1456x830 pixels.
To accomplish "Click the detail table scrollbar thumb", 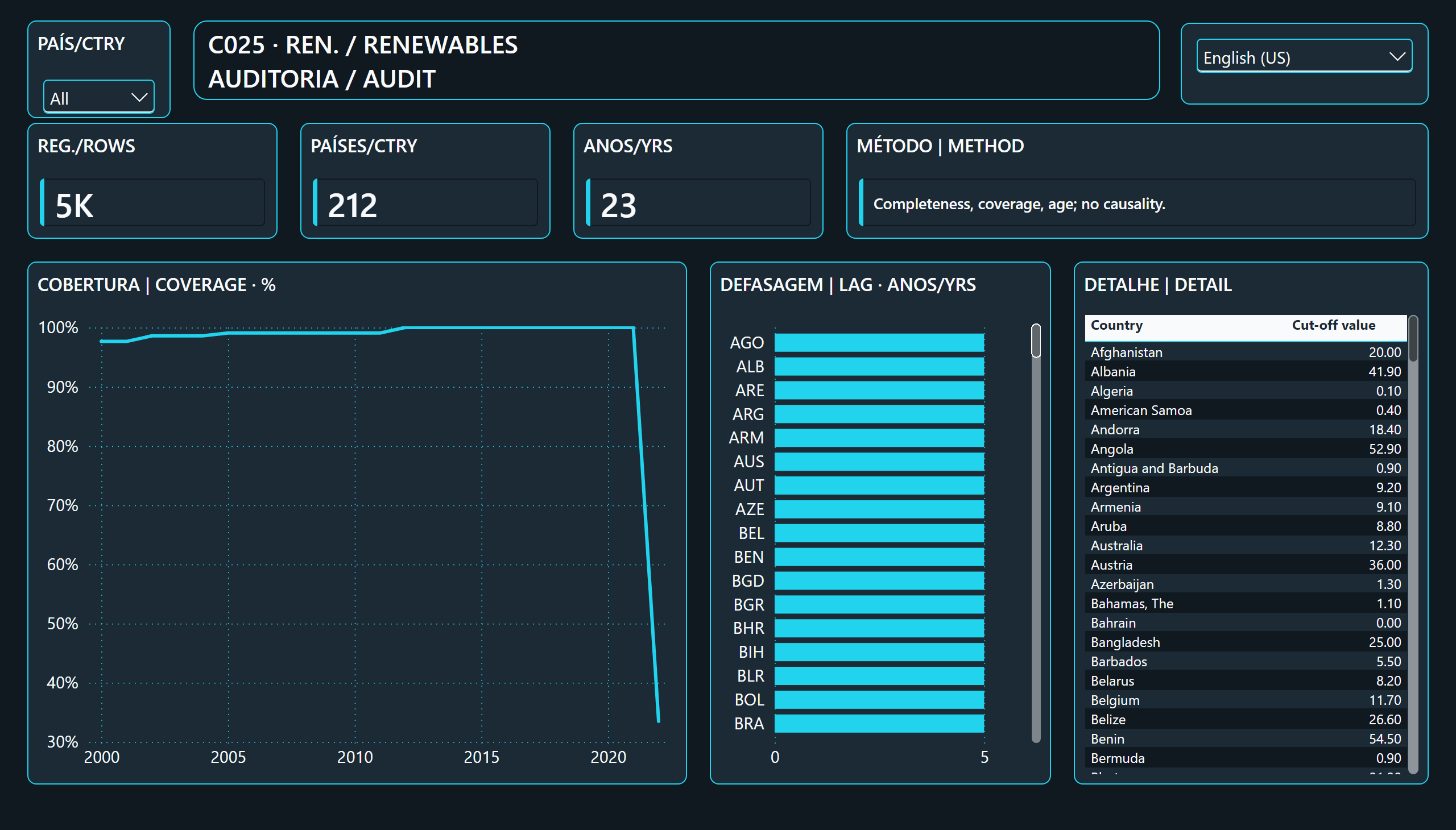I will coord(1413,339).
